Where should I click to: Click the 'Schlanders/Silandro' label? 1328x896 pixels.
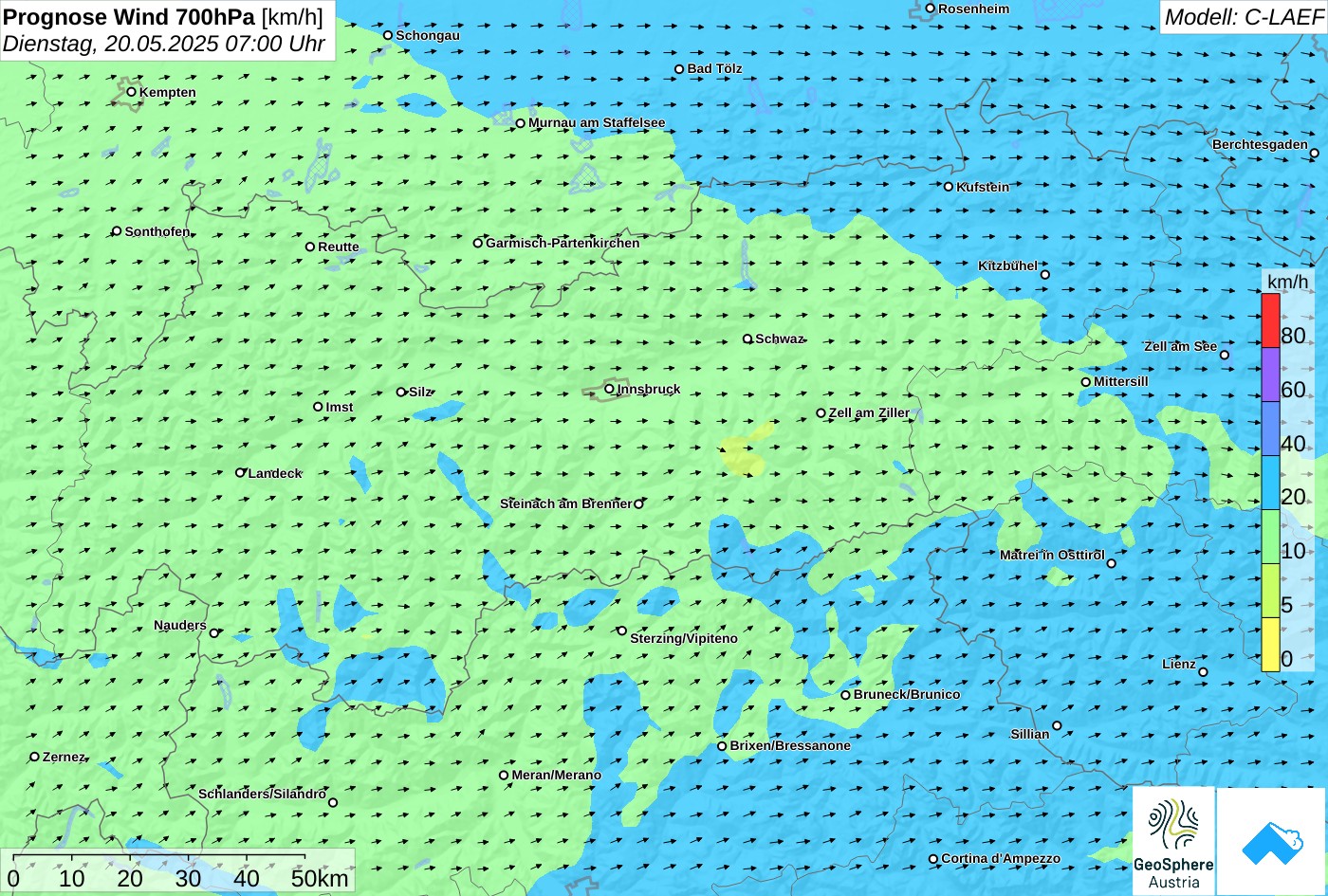coord(262,795)
